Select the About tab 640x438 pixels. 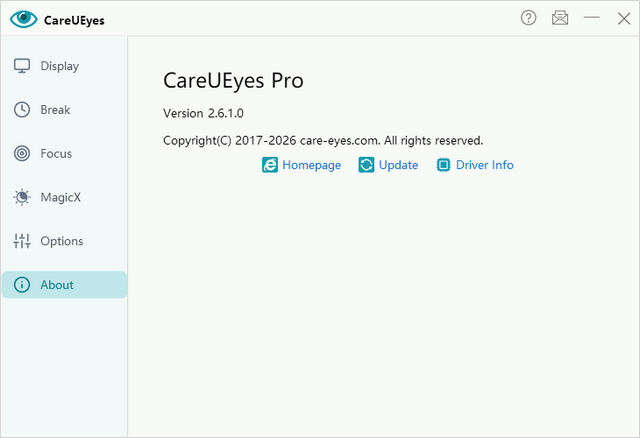(64, 285)
